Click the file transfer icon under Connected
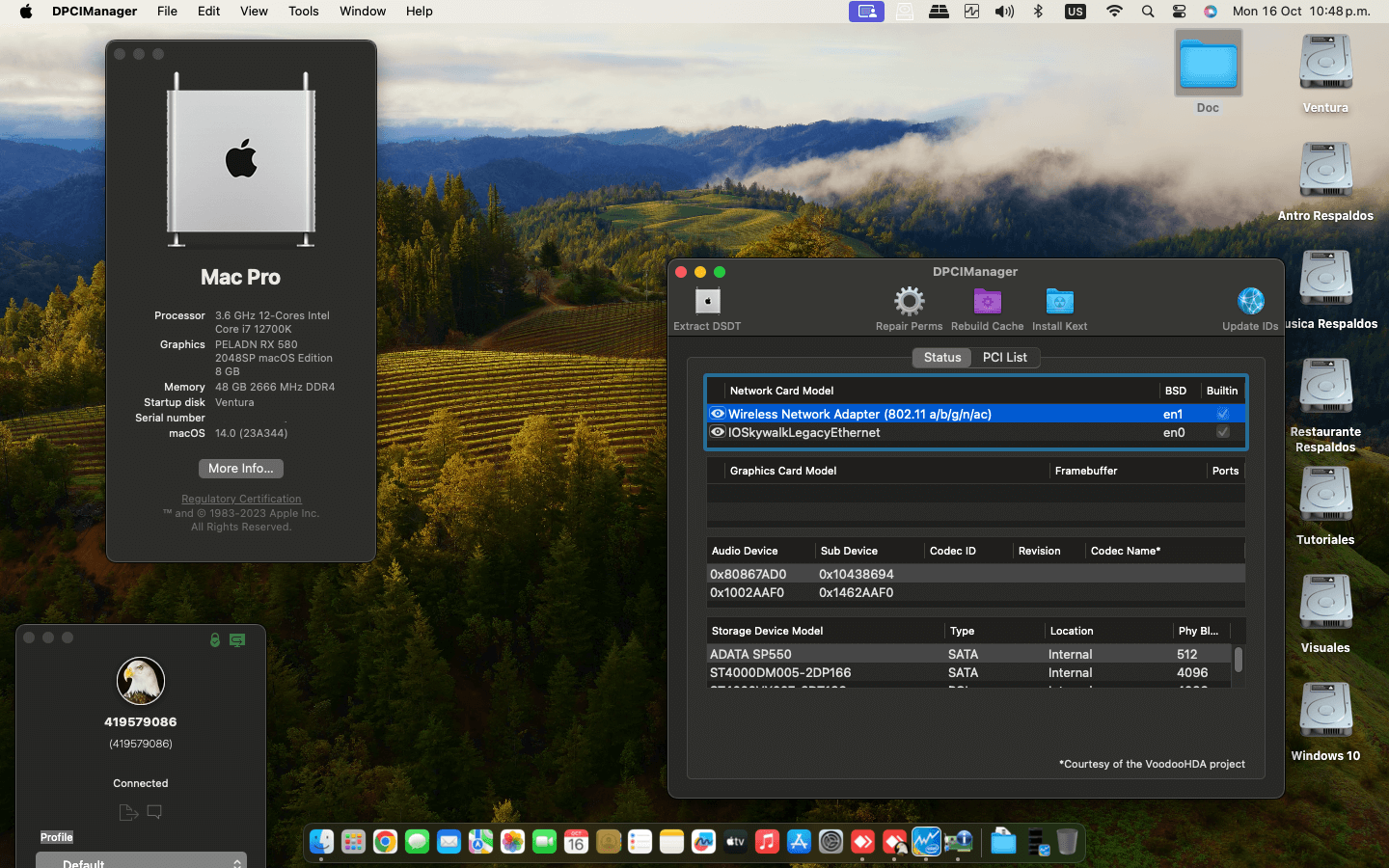Screen dimensions: 1389x868 128,812
